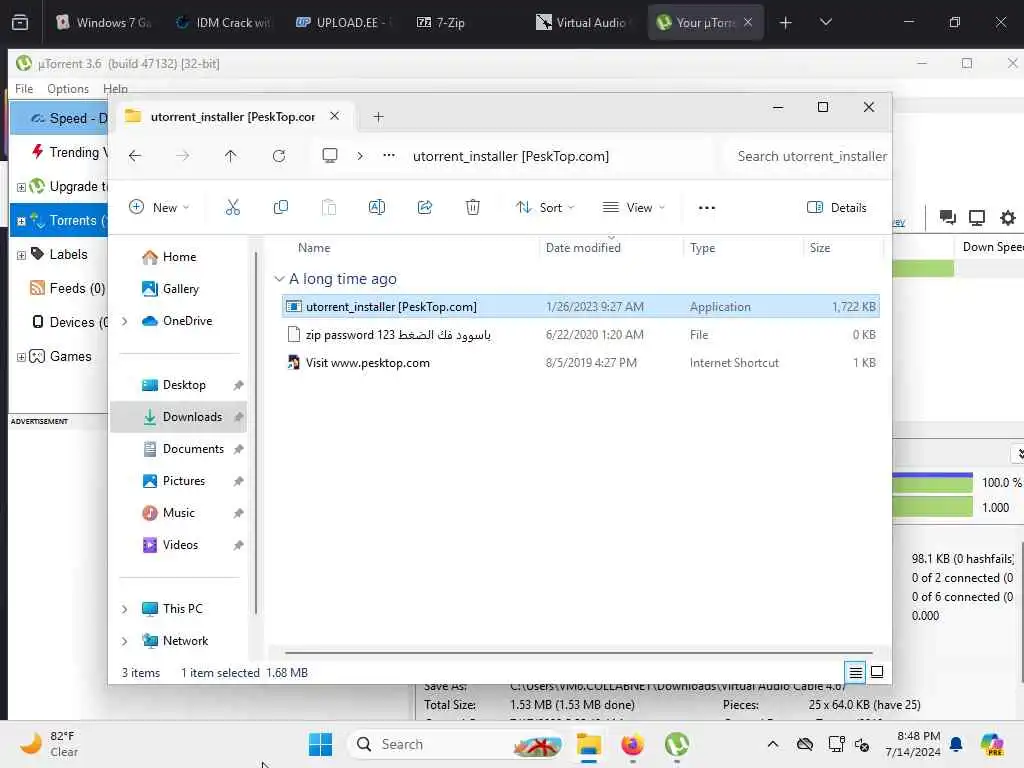Go back with the Explorer back arrow
Screen dimensions: 1024x768
[x=135, y=156]
